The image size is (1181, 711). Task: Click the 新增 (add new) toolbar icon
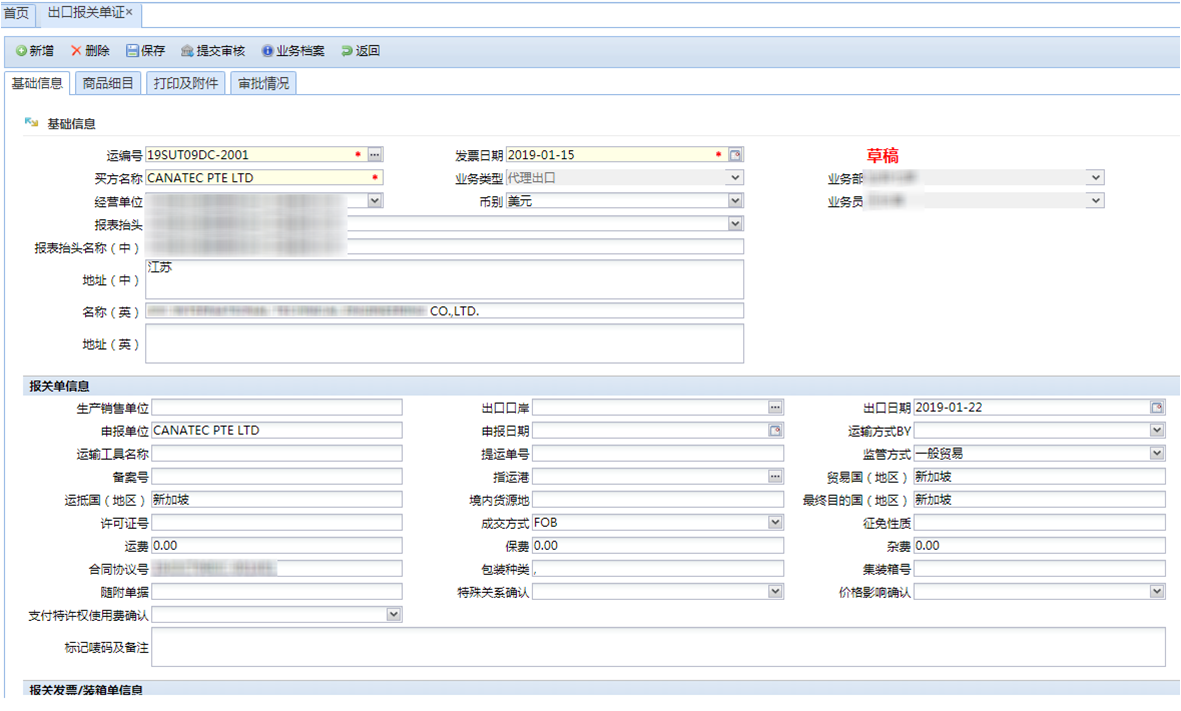click(22, 51)
